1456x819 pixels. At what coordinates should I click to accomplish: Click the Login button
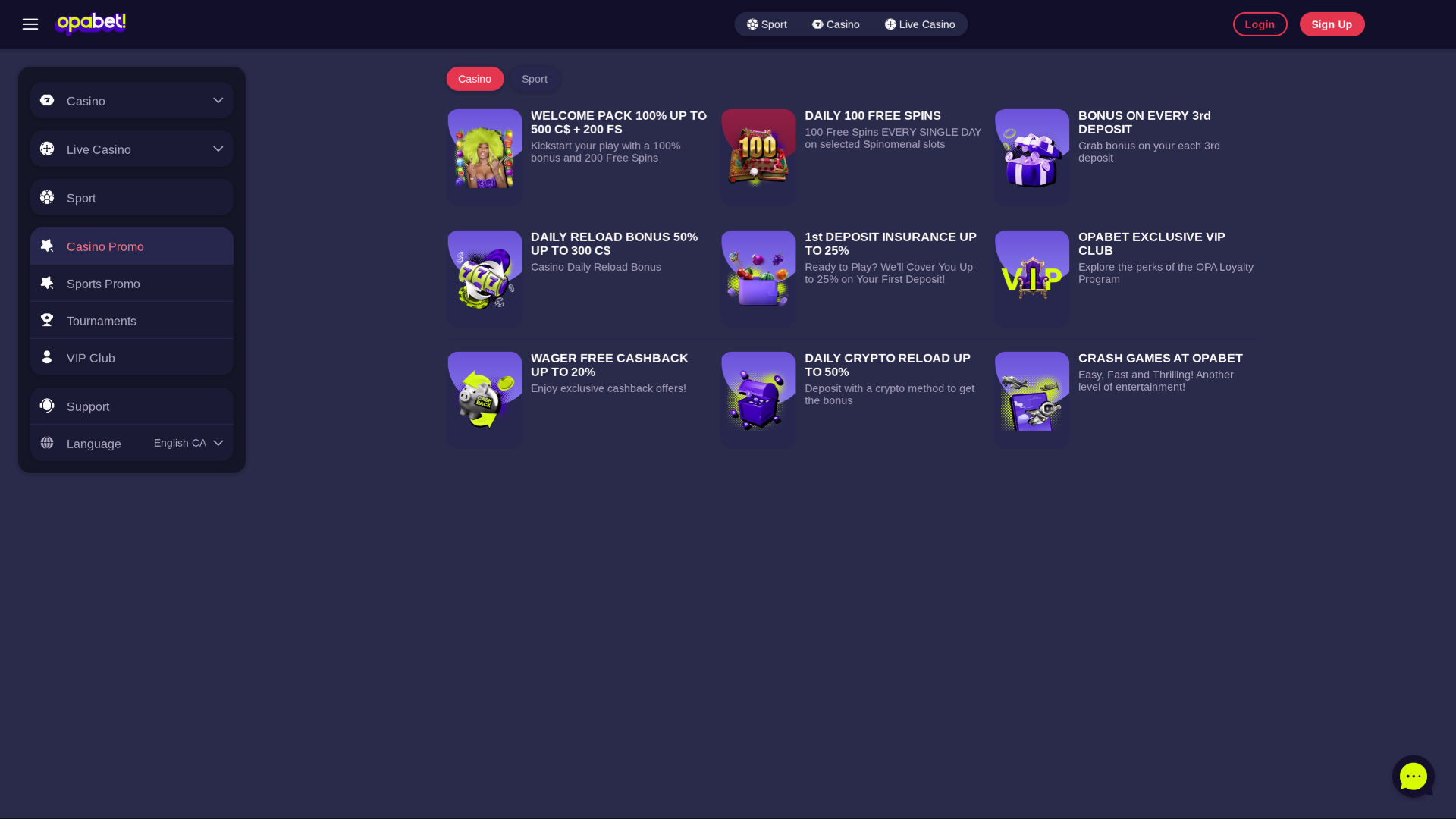point(1260,24)
